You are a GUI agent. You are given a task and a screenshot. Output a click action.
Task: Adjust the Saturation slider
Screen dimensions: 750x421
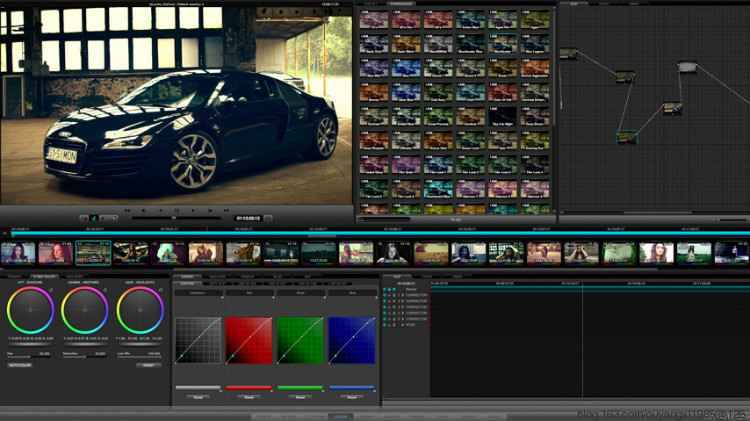84,357
